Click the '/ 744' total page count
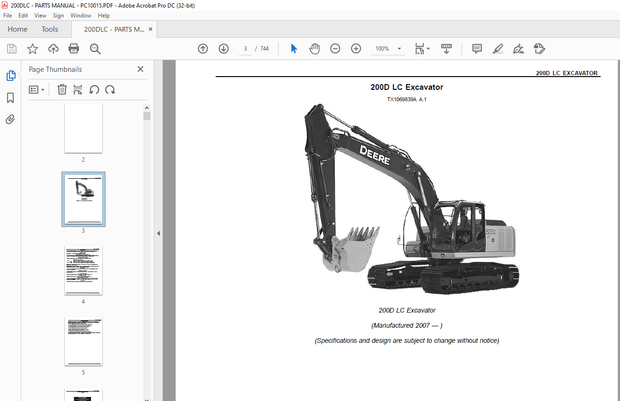 click(x=262, y=49)
